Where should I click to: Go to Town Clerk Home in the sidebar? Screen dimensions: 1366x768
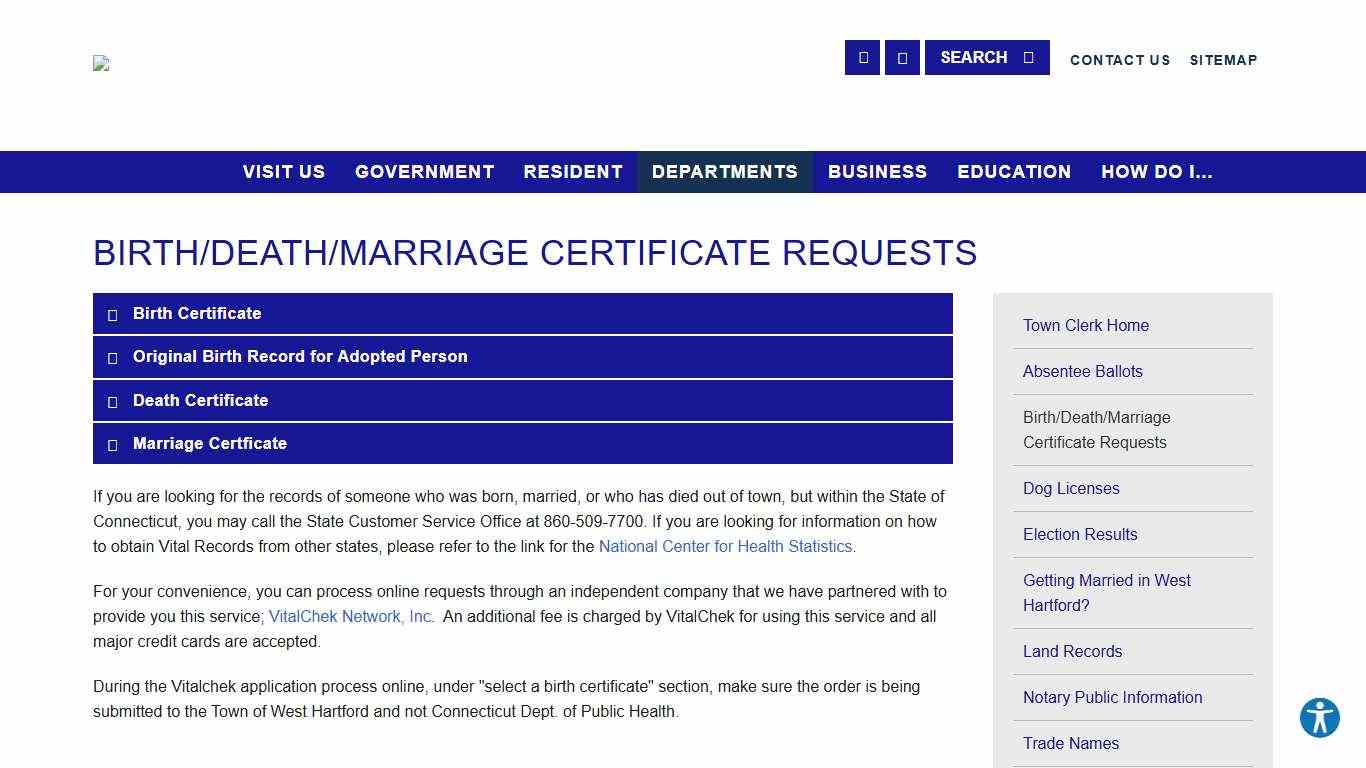(1085, 325)
